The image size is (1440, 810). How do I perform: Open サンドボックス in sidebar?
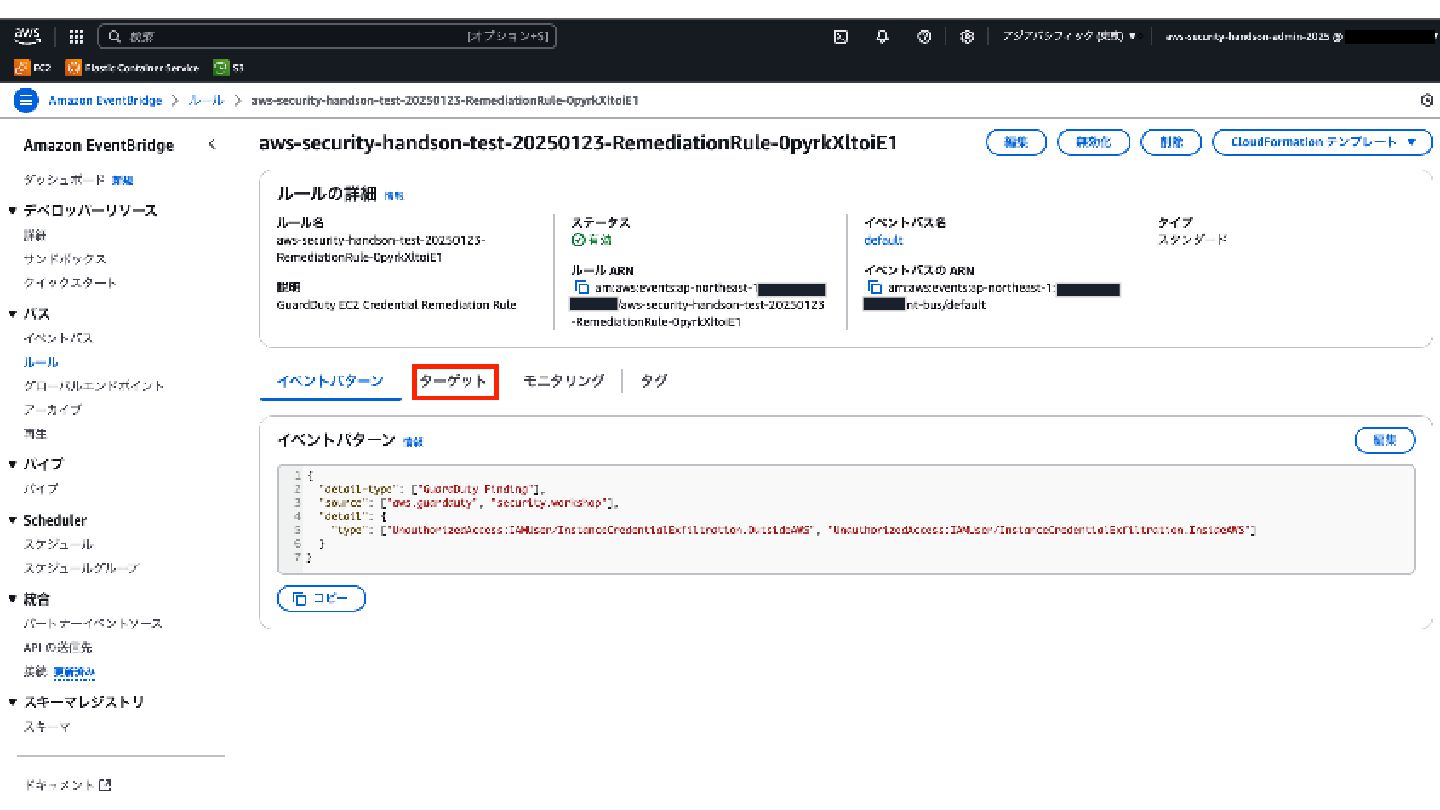point(65,259)
